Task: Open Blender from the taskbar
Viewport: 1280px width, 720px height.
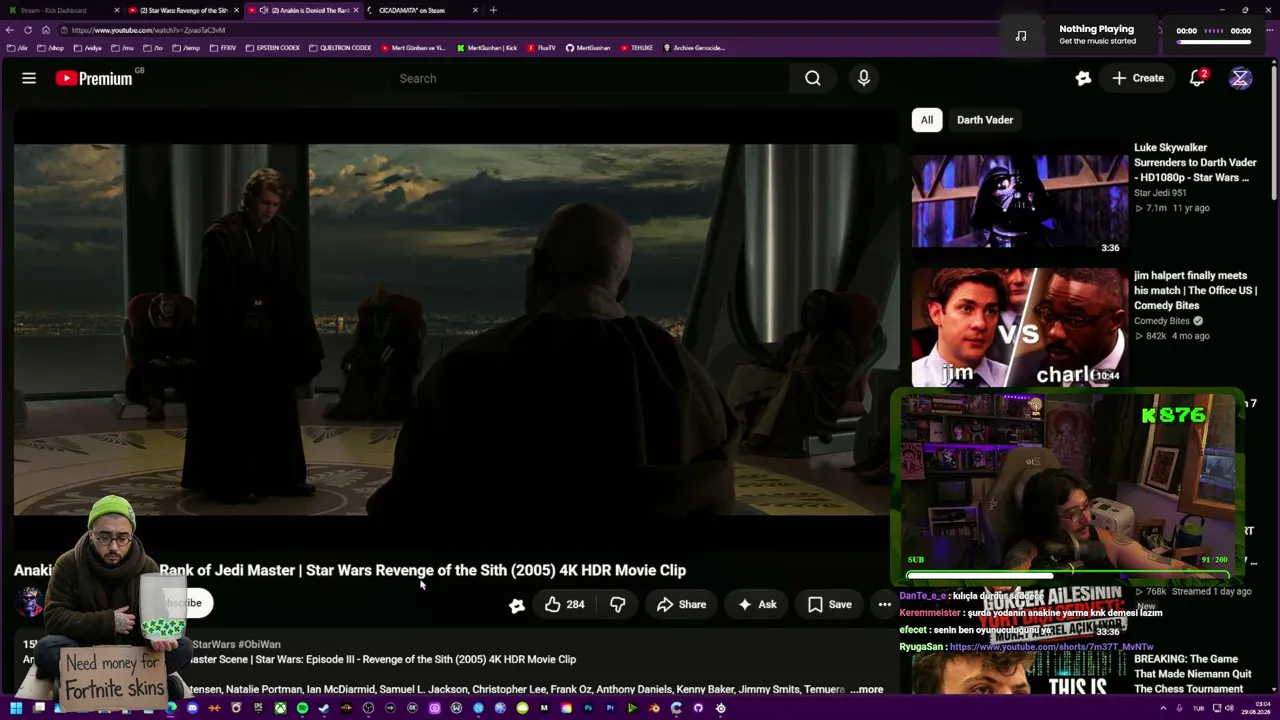Action: point(654,708)
